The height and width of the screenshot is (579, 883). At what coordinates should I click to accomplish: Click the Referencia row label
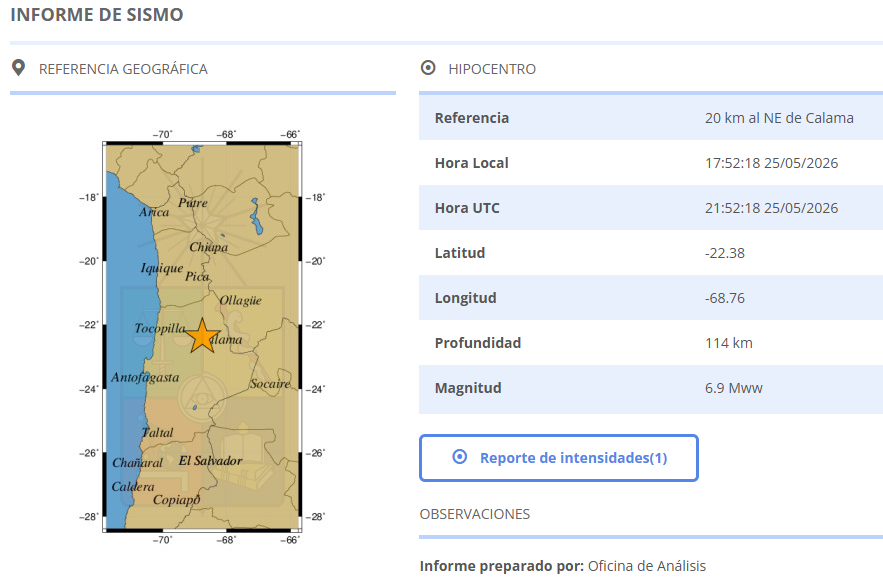472,118
